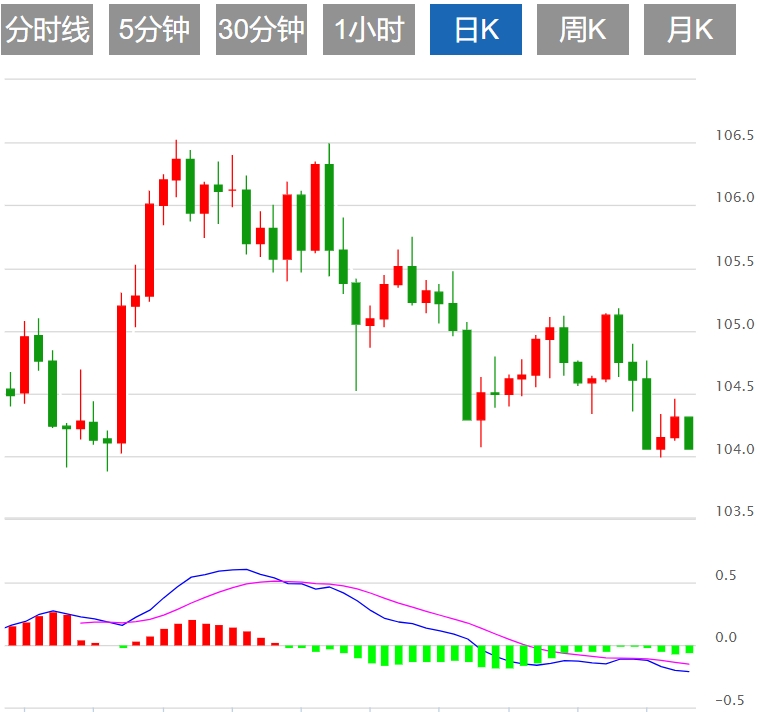Click the 103.5 price axis label
The image size is (760, 712).
click(x=735, y=511)
